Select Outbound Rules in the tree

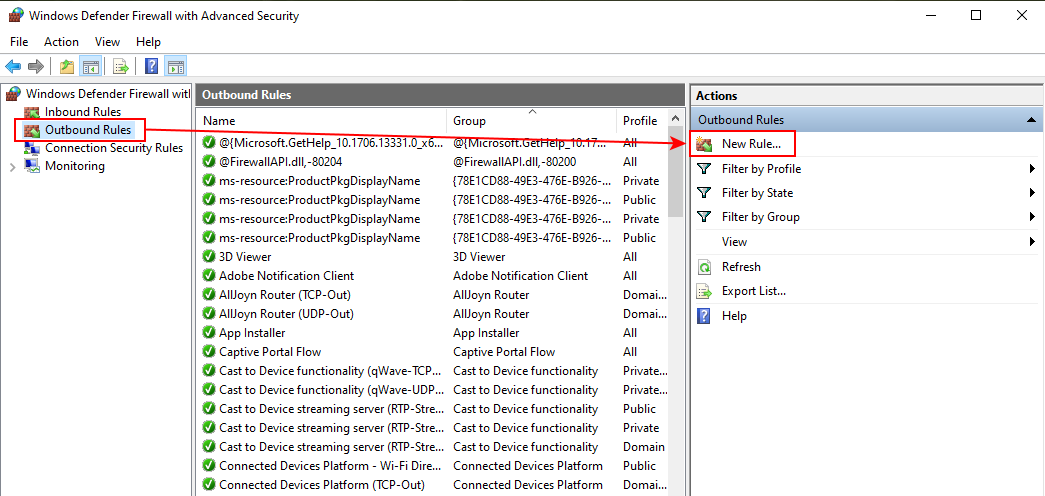(88, 130)
